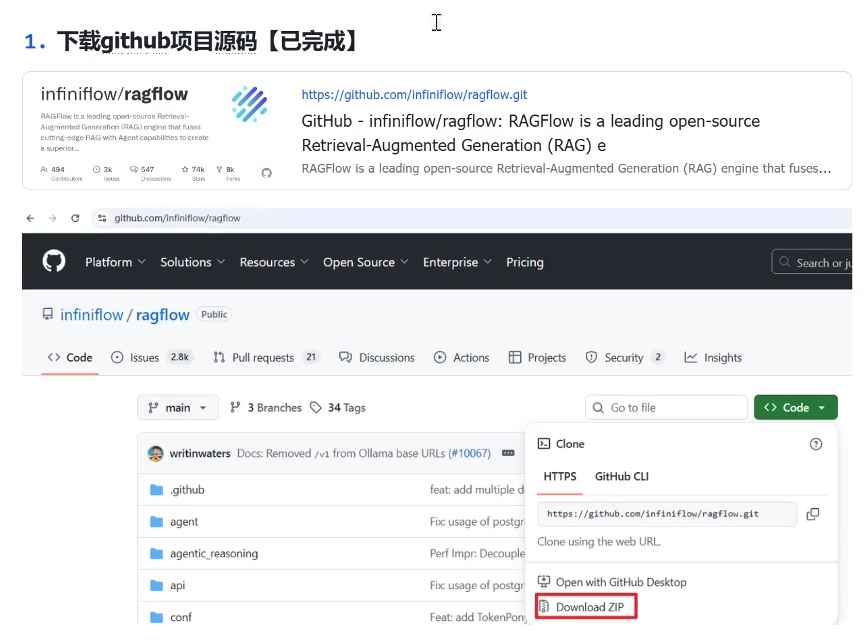Click the GitHub Octocat logo in header
This screenshot has height=643, width=867.
coord(54,262)
